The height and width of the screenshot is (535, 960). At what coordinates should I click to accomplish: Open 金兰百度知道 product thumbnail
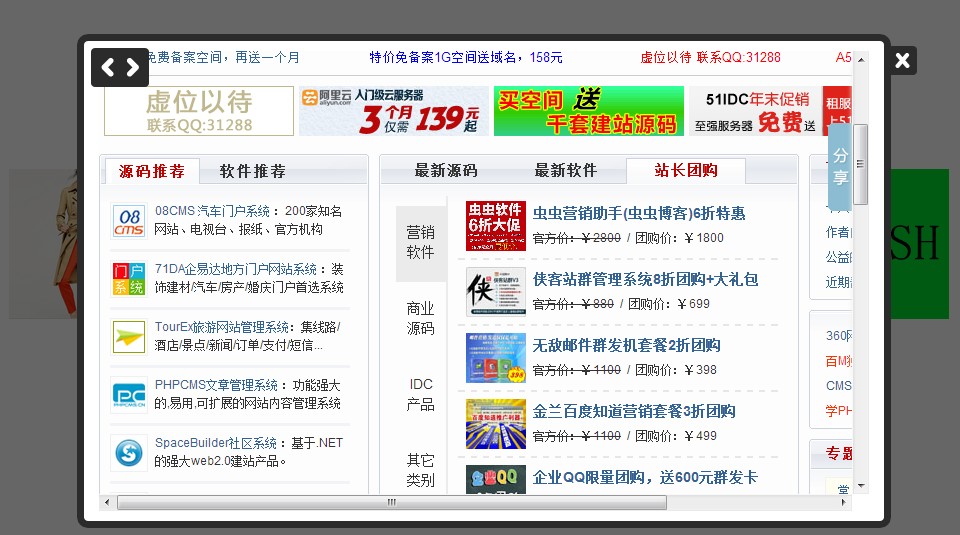(496, 424)
